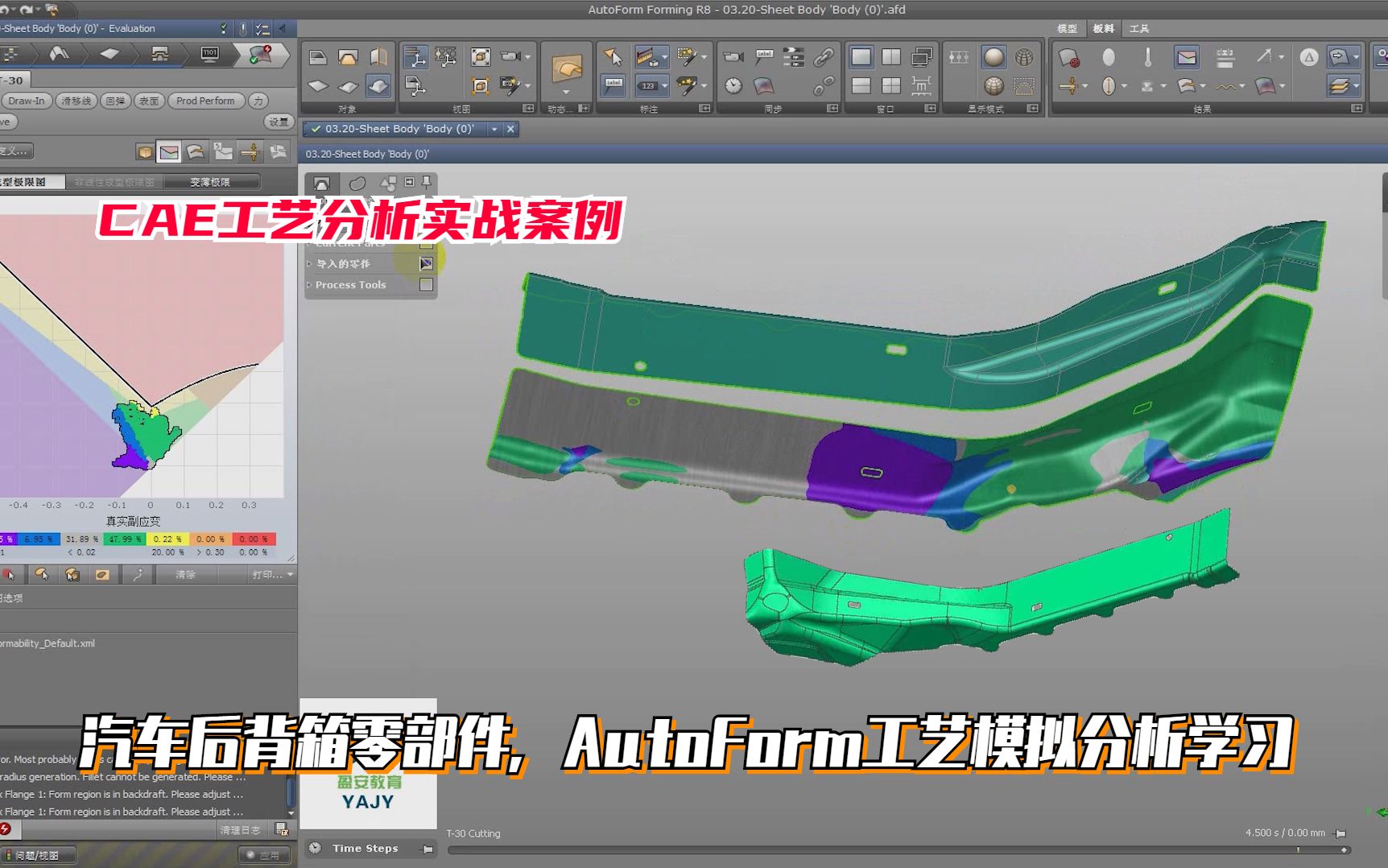Toggle the 导入的零件 visibility checkbox
This screenshot has height=868, width=1388.
428,263
